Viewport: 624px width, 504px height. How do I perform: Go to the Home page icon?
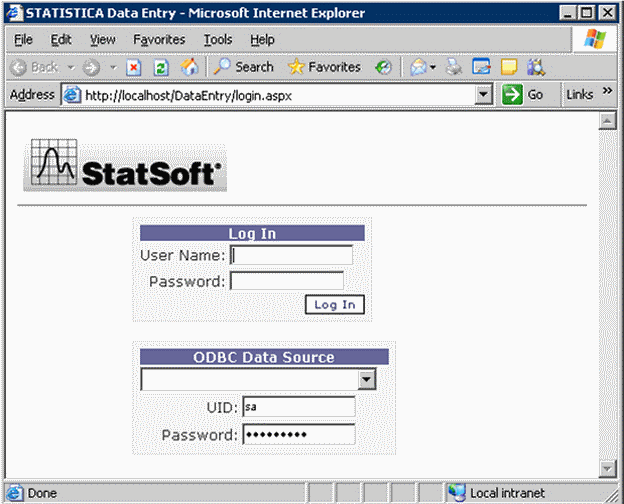click(189, 67)
